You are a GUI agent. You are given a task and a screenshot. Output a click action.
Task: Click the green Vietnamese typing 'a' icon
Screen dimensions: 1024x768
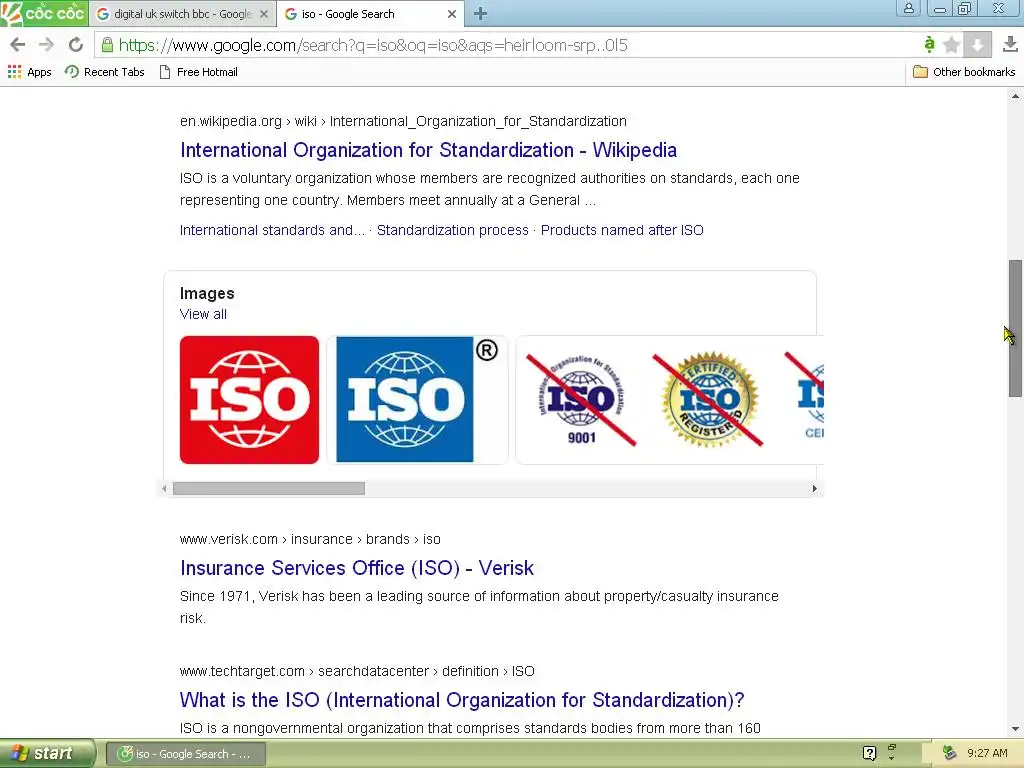coord(929,44)
